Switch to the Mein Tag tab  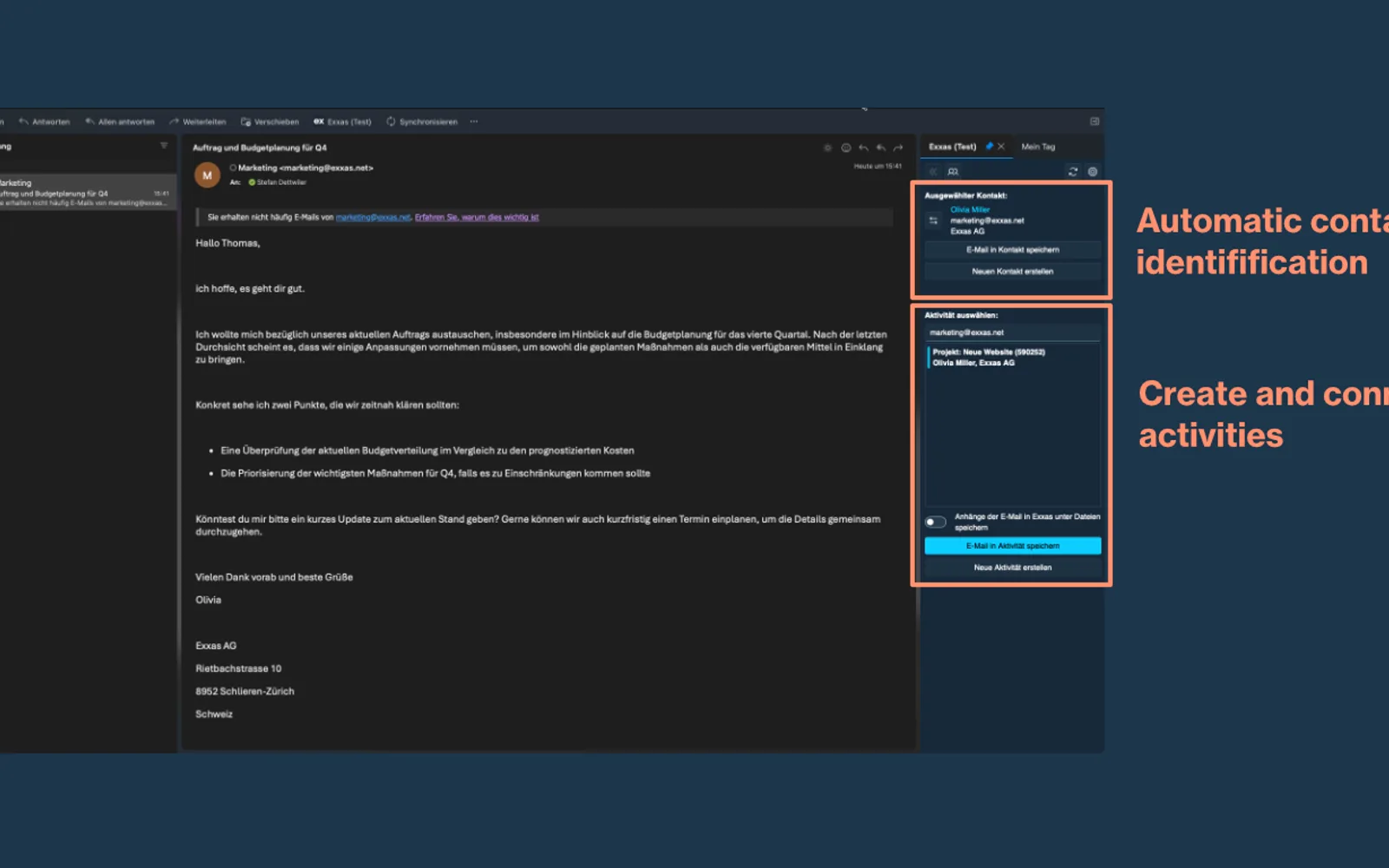point(1038,147)
